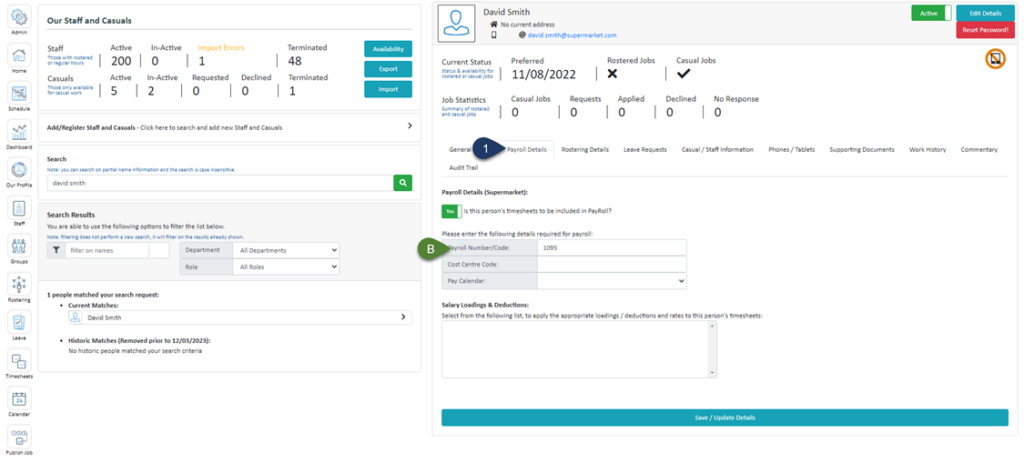Toggle the Yes include-in-PayRoll switch

point(451,211)
